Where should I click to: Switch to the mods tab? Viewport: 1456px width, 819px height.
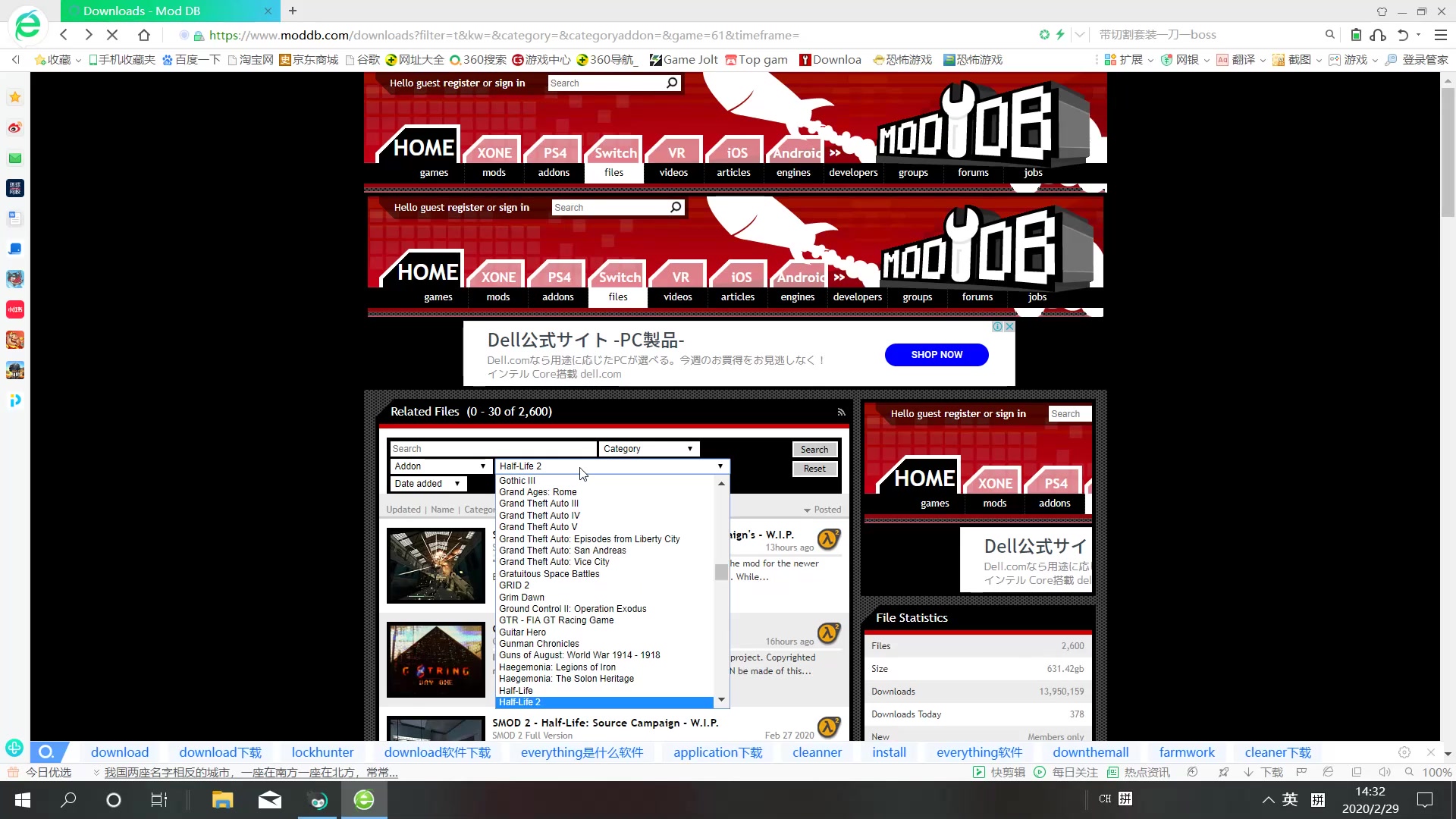coord(494,173)
